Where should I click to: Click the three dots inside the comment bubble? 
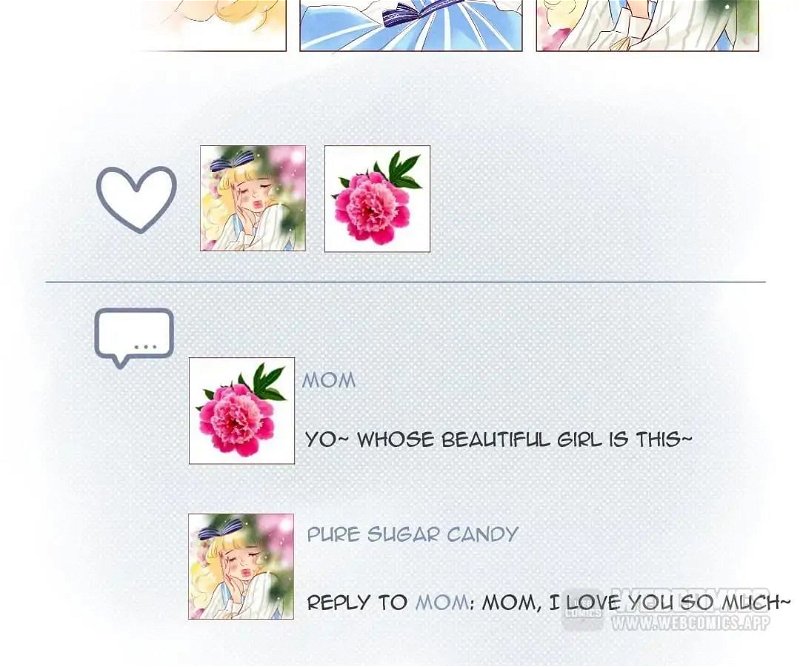point(145,347)
